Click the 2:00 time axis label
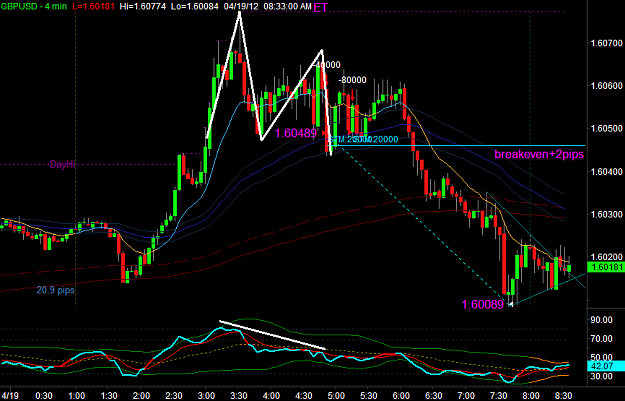Viewport: 625px width, 401px height. tap(141, 395)
